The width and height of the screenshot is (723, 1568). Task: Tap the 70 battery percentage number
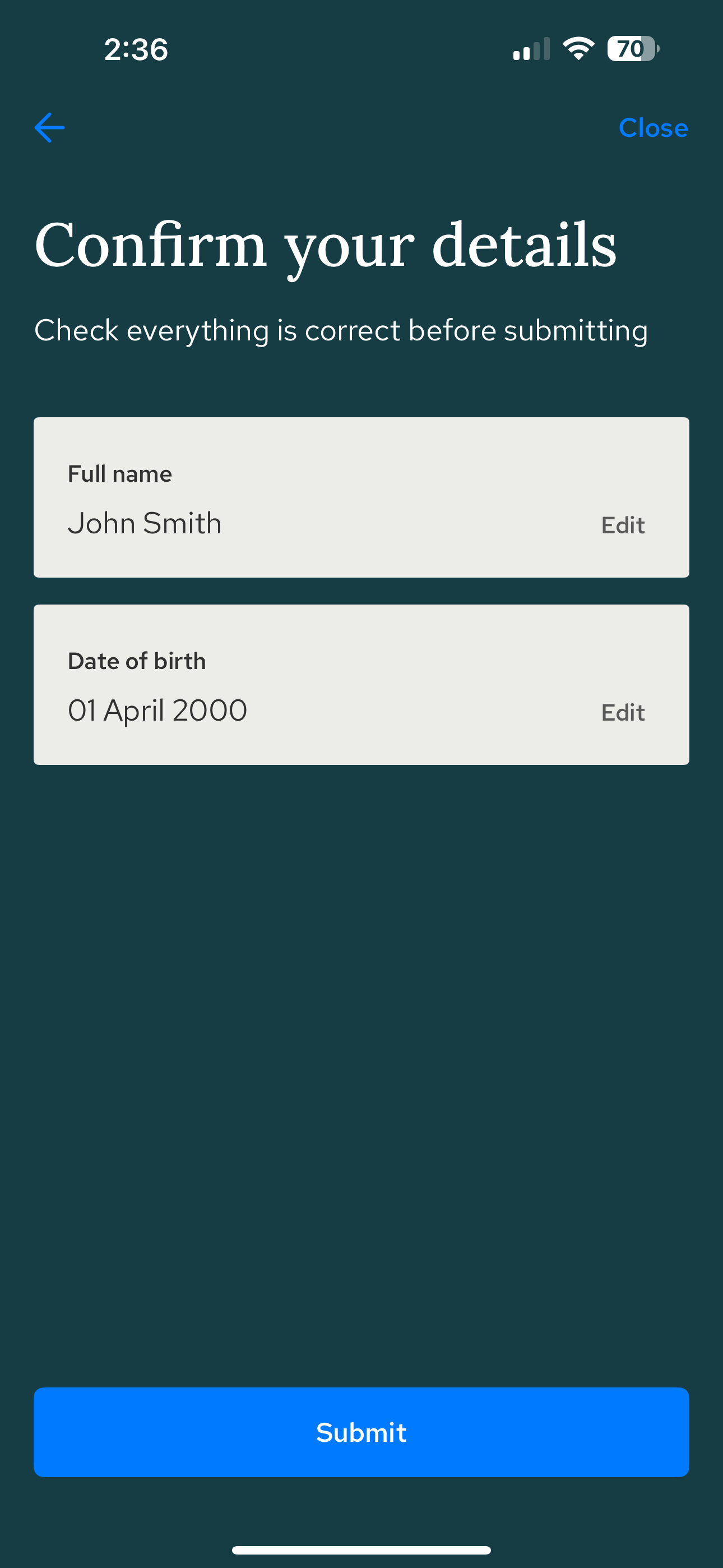pos(629,49)
